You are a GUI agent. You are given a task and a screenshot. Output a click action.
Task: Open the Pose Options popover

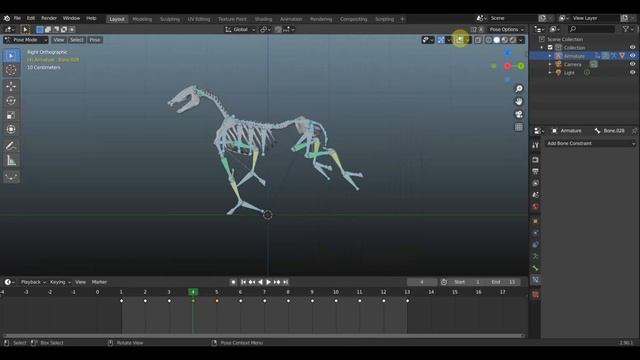[x=507, y=29]
